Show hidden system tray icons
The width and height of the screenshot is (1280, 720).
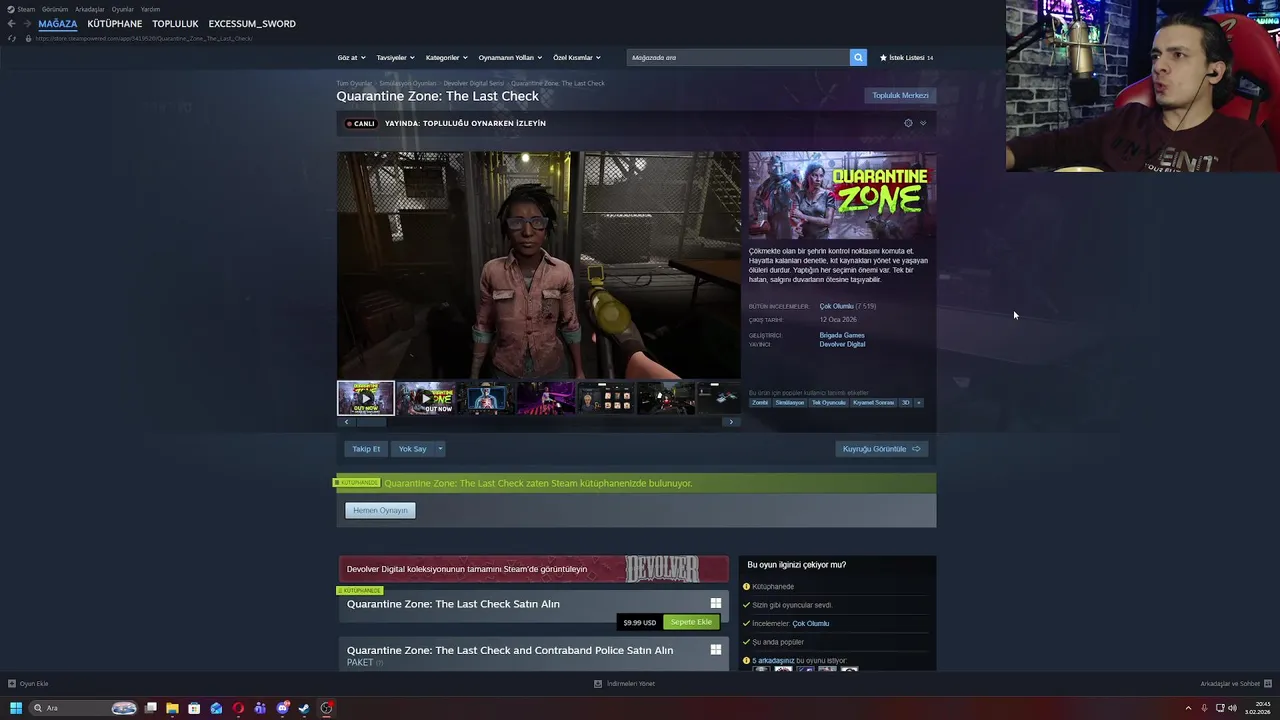(1188, 708)
